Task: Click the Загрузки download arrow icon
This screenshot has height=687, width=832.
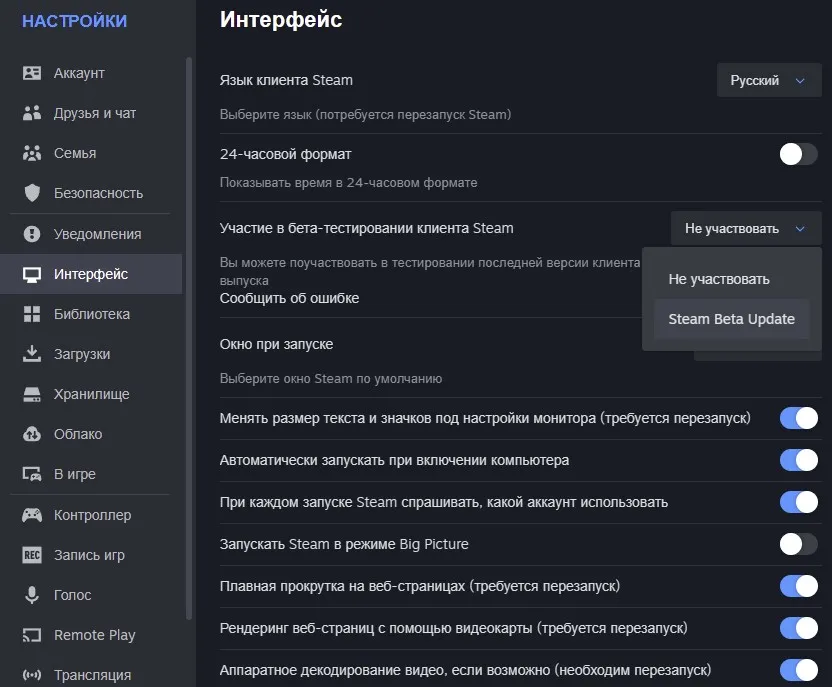Action: (32, 354)
